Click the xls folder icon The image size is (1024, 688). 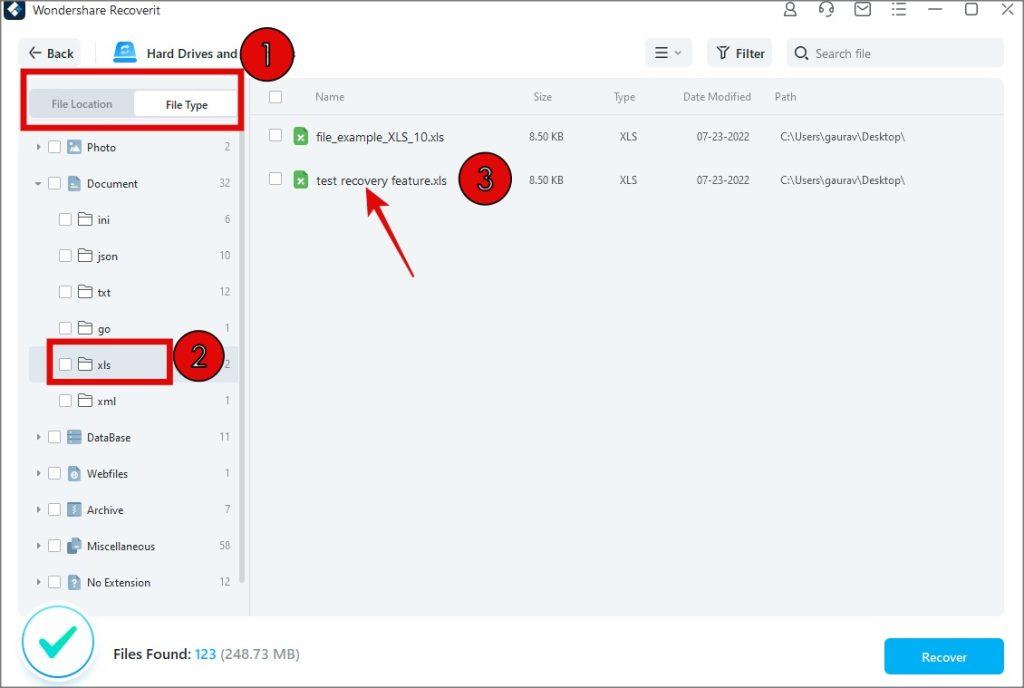coord(85,364)
